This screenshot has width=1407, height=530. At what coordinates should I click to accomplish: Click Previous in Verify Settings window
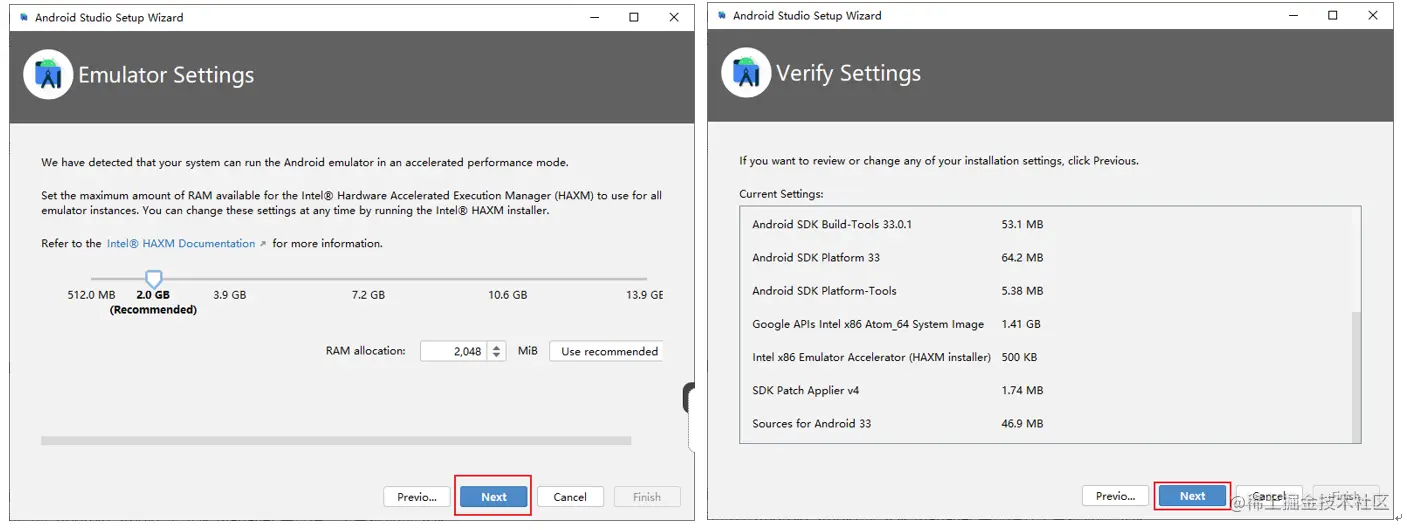pyautogui.click(x=1115, y=496)
